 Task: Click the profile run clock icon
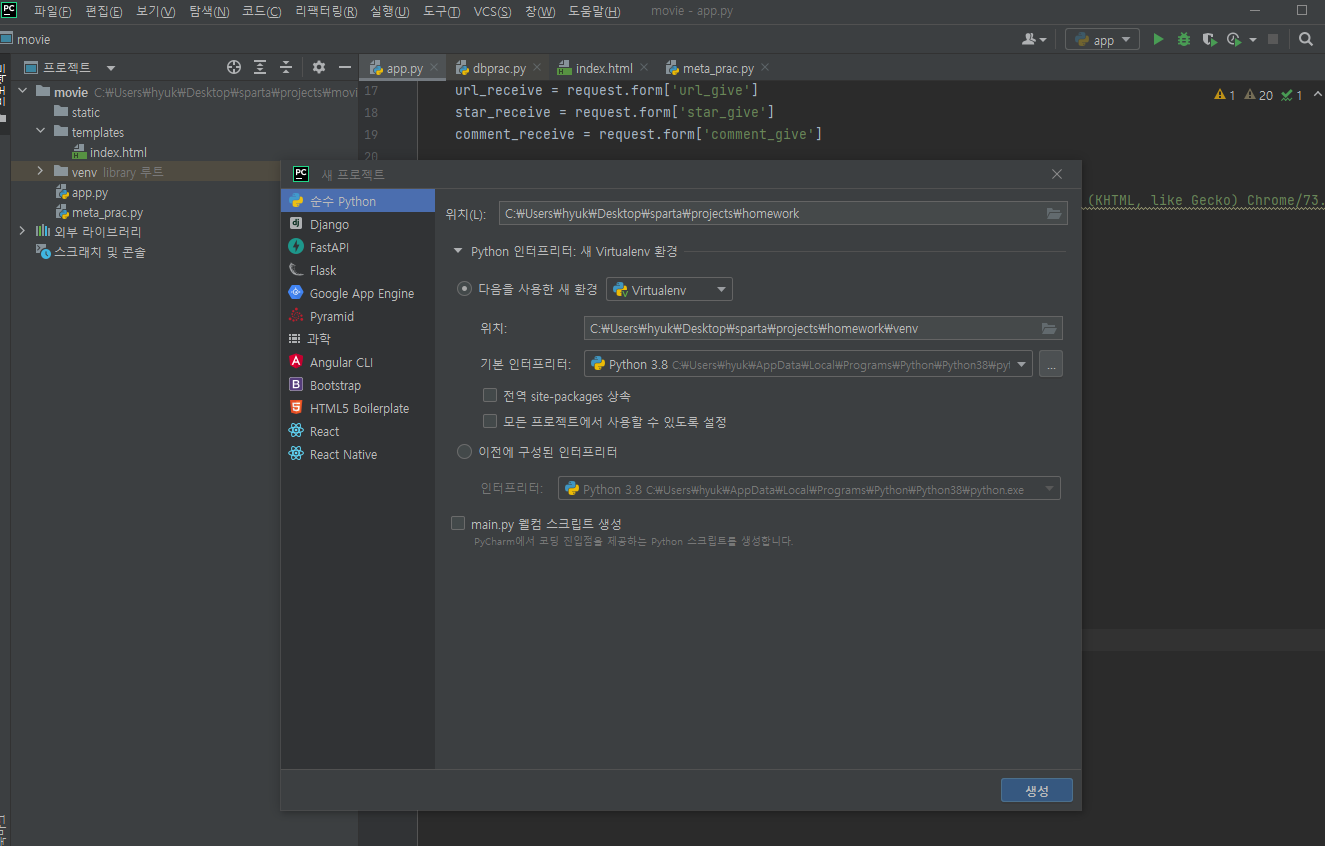[x=1234, y=39]
